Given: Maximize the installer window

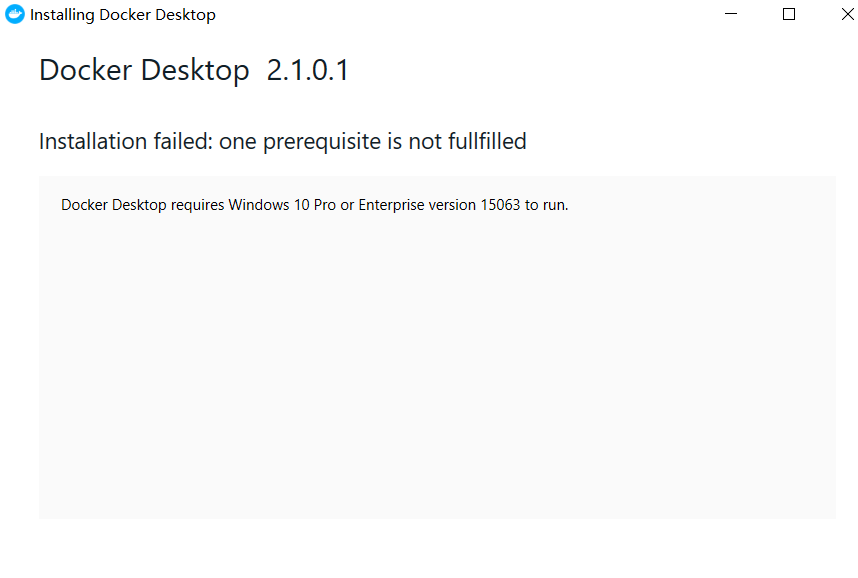Looking at the screenshot, I should click(788, 14).
